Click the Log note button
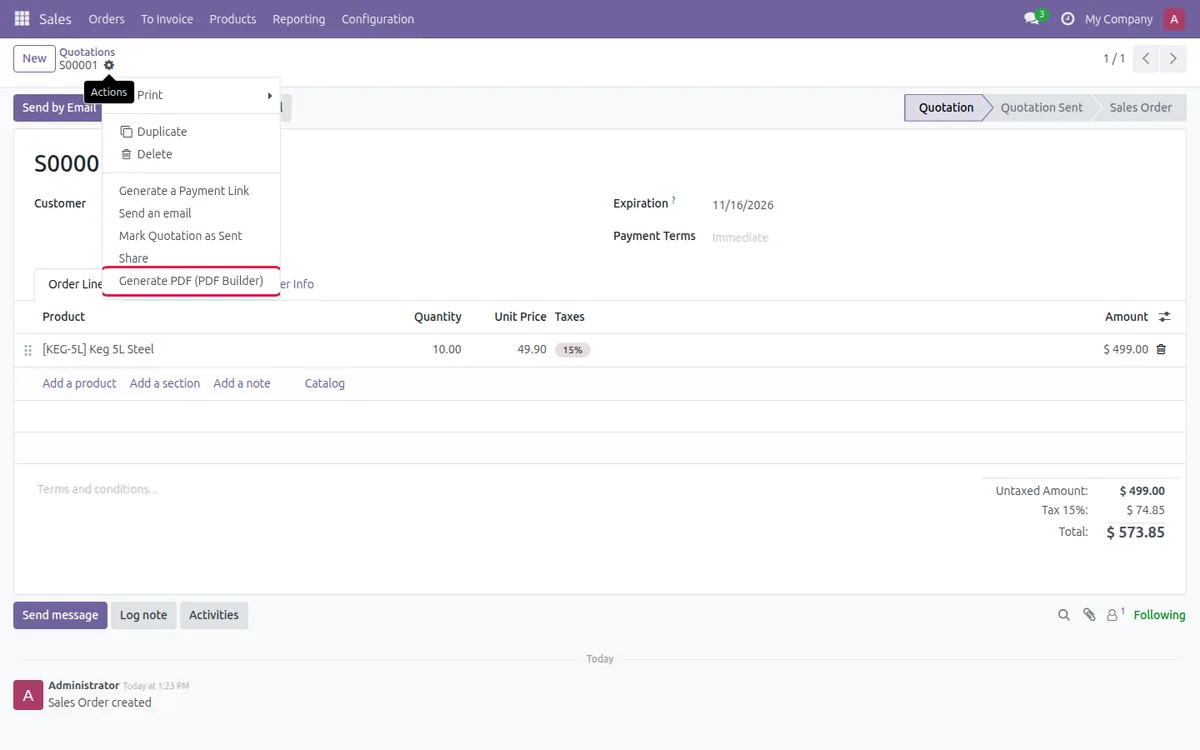 (x=143, y=615)
